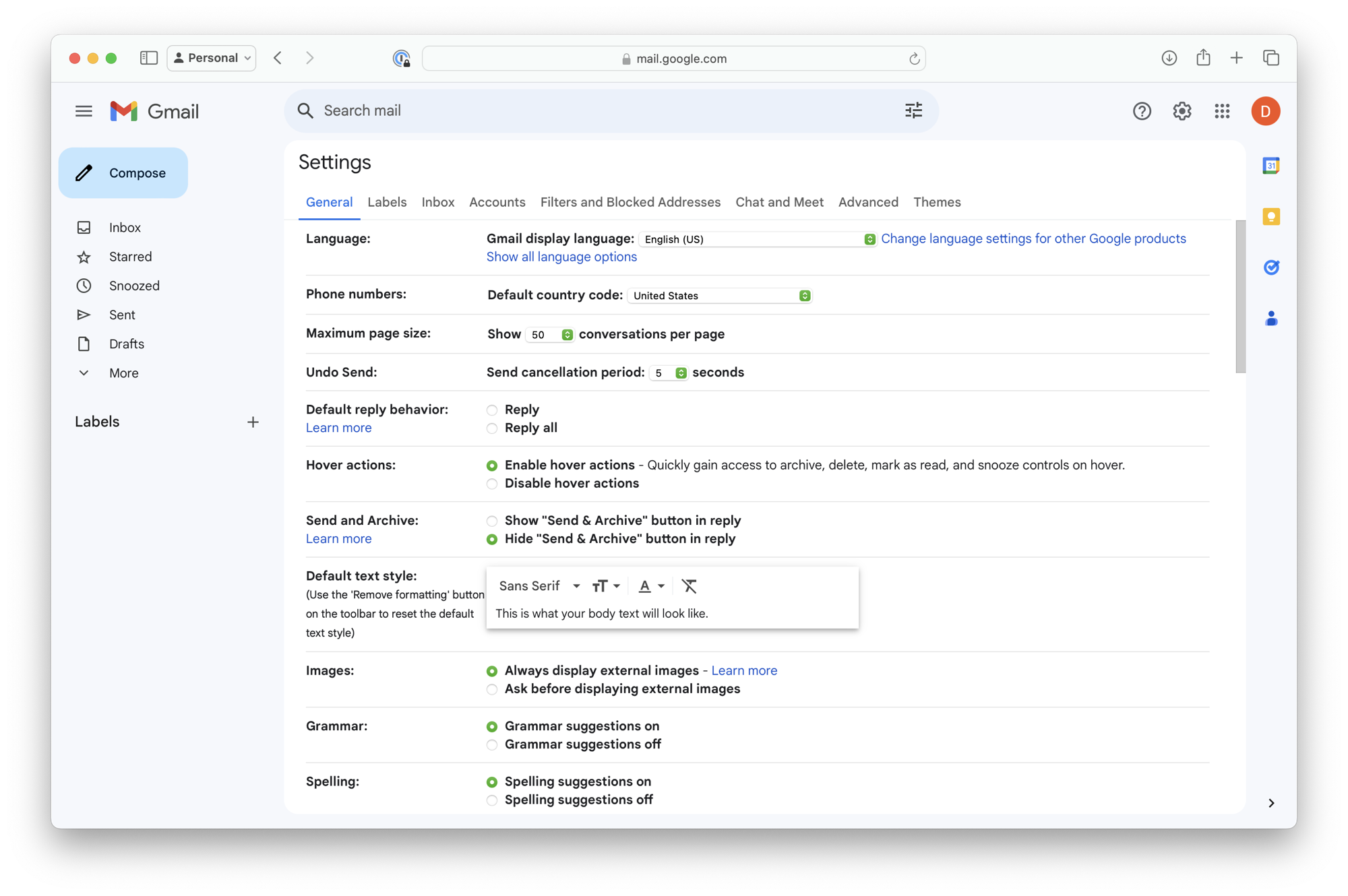Screen dimensions: 1348x896
Task: Open Learn more about Send and Archive
Action: (338, 538)
